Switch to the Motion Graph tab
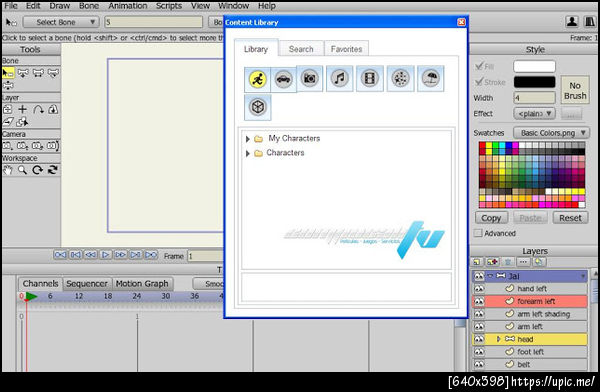600x392 pixels. tap(142, 284)
